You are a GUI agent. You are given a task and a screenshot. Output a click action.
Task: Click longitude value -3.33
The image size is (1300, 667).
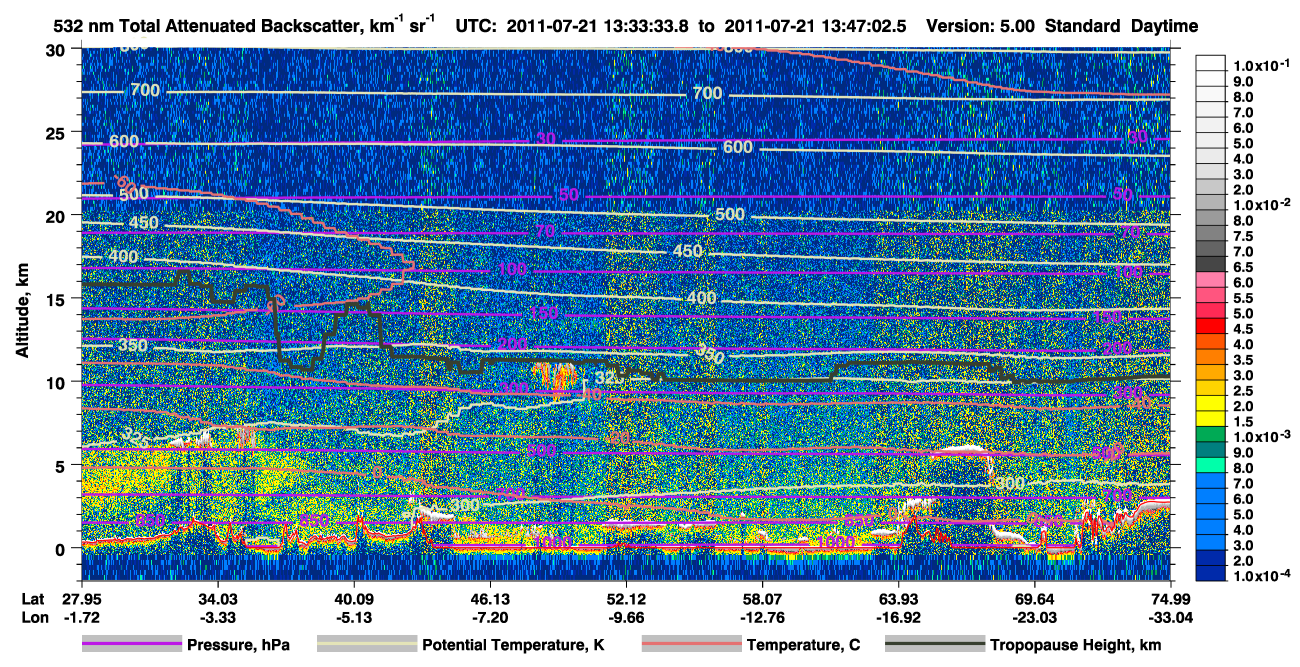[217, 617]
